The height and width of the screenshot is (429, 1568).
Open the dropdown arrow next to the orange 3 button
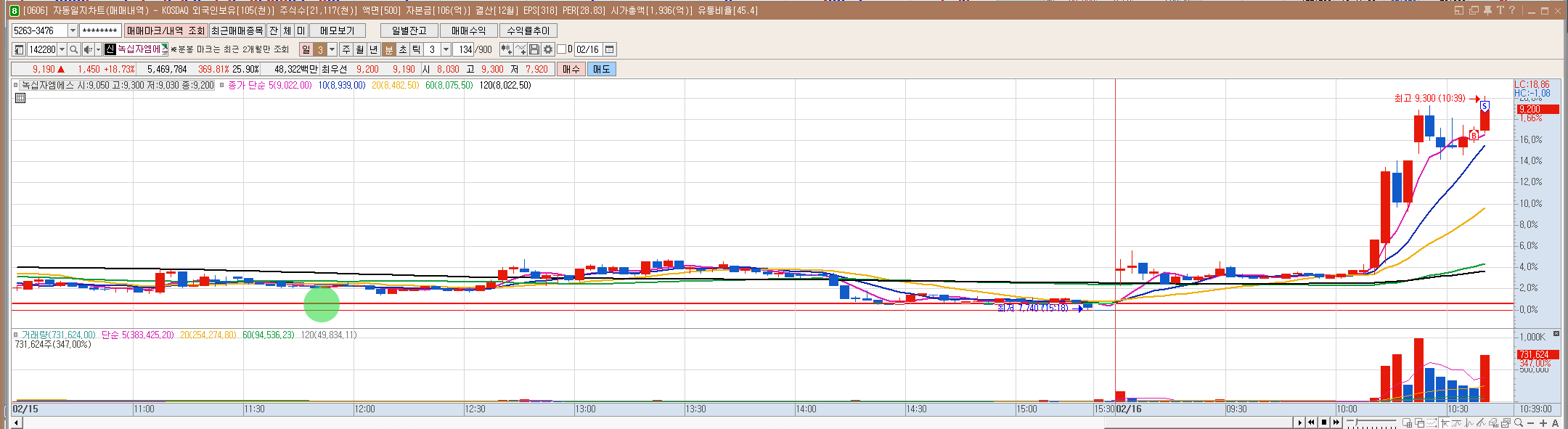(x=332, y=49)
